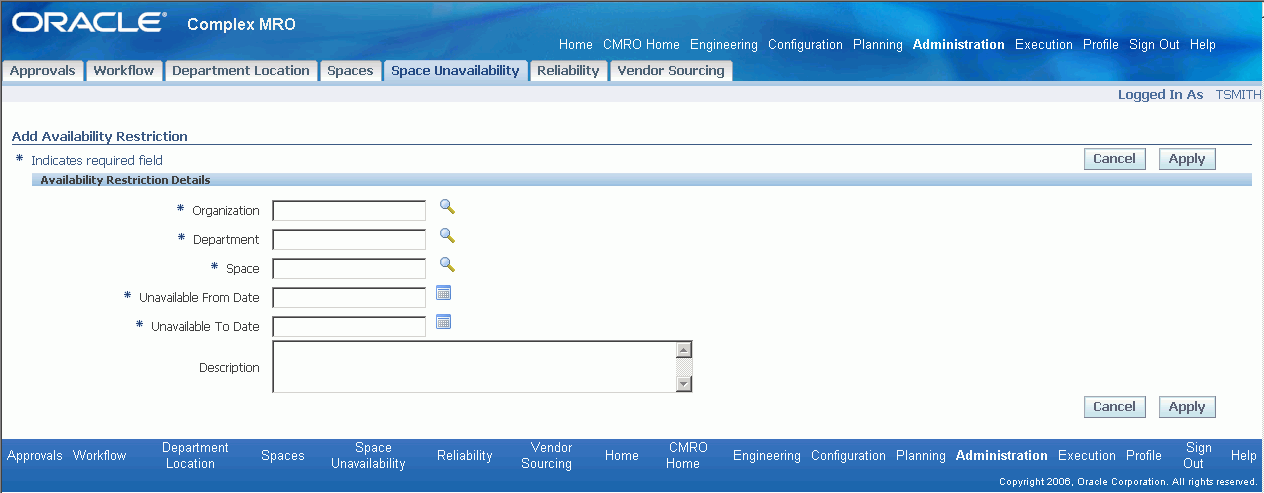Open the Department Location tab
This screenshot has width=1264, height=493.
241,71
